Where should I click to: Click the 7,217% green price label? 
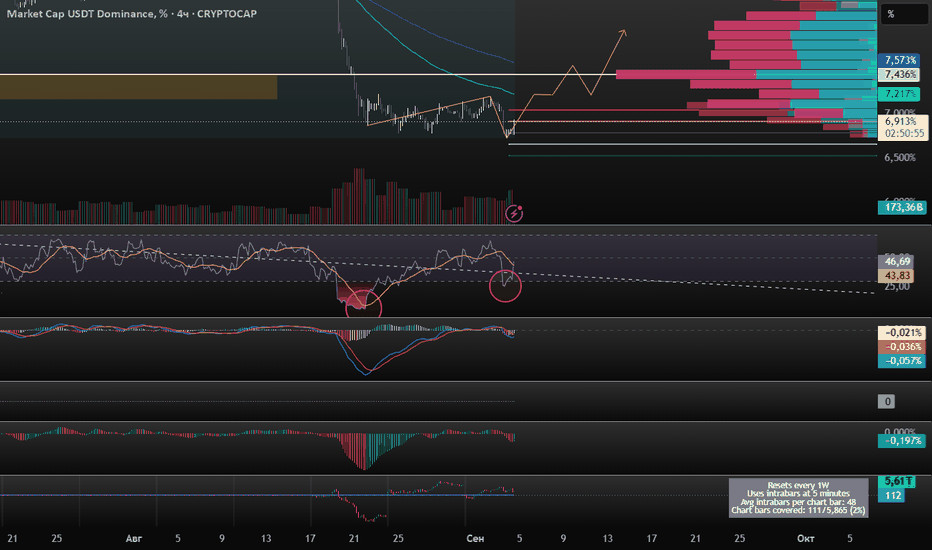tap(899, 94)
